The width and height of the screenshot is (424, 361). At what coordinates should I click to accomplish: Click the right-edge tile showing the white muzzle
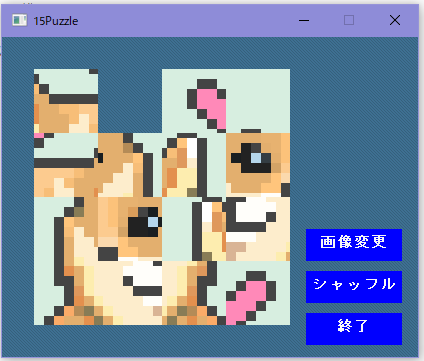pos(258,229)
